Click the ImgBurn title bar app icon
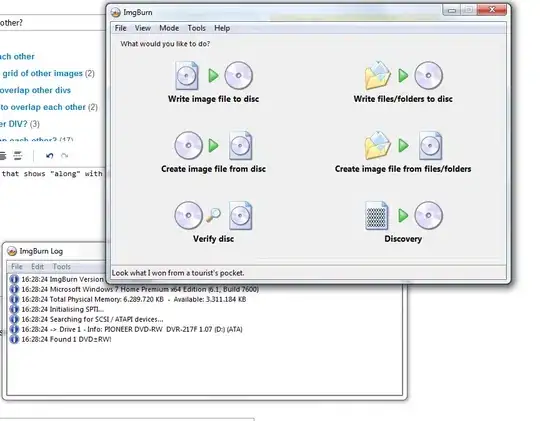540x421 pixels. [116, 13]
